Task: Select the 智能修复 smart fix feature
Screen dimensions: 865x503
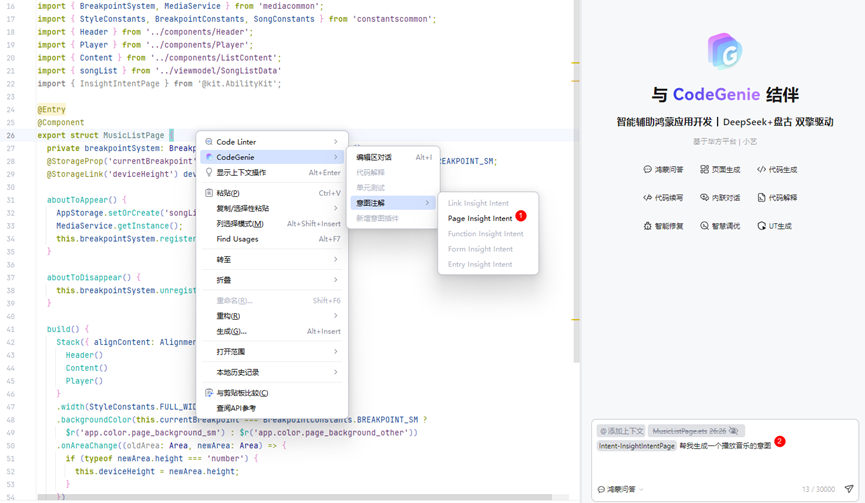Action: pos(664,226)
